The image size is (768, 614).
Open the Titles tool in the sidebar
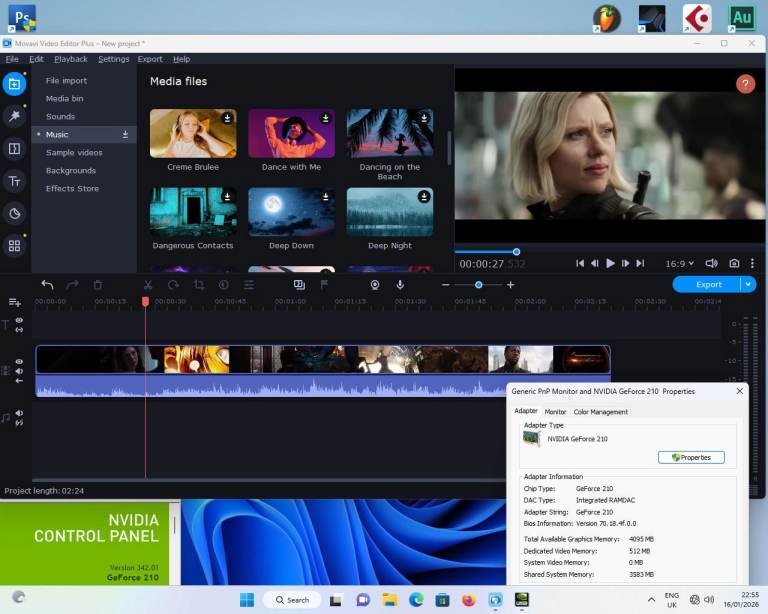[x=14, y=181]
